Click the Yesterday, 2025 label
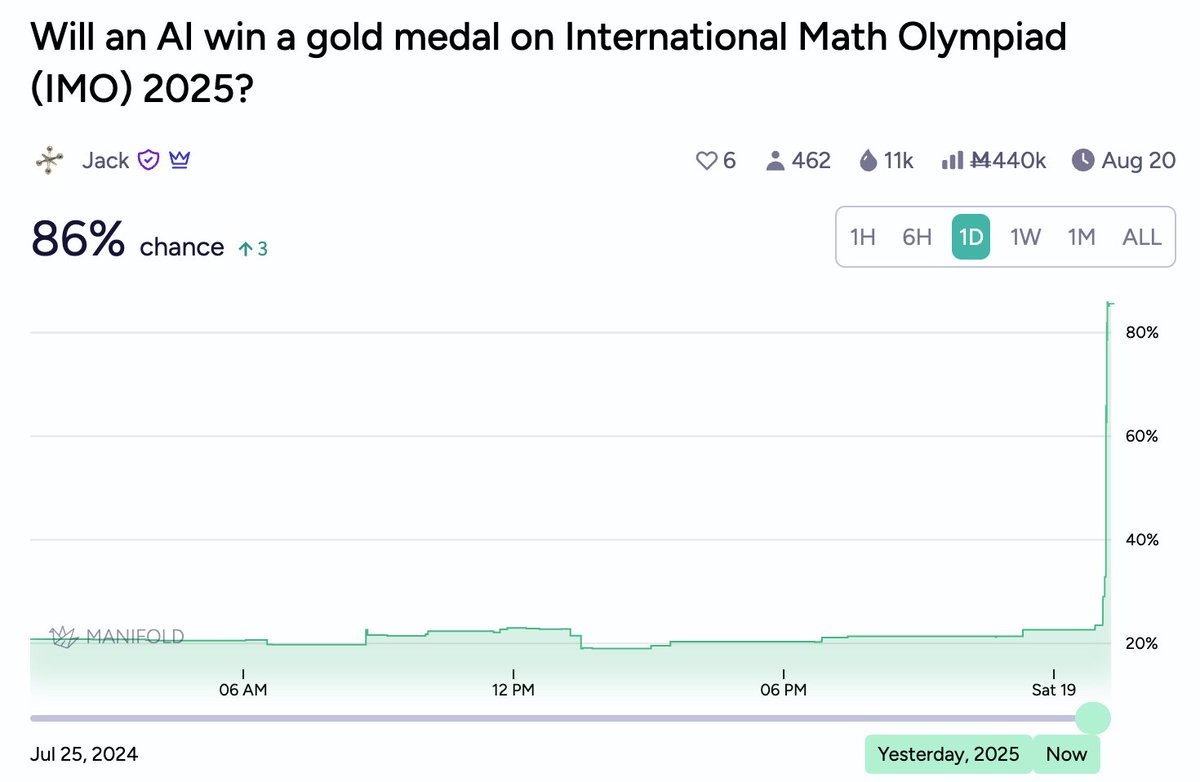Screen dimensions: 1200x782 [x=949, y=754]
